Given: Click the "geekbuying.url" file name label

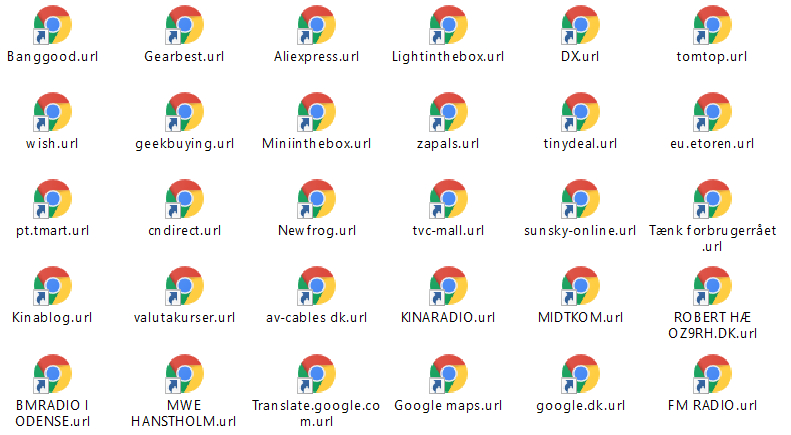Looking at the screenshot, I should coord(185,143).
